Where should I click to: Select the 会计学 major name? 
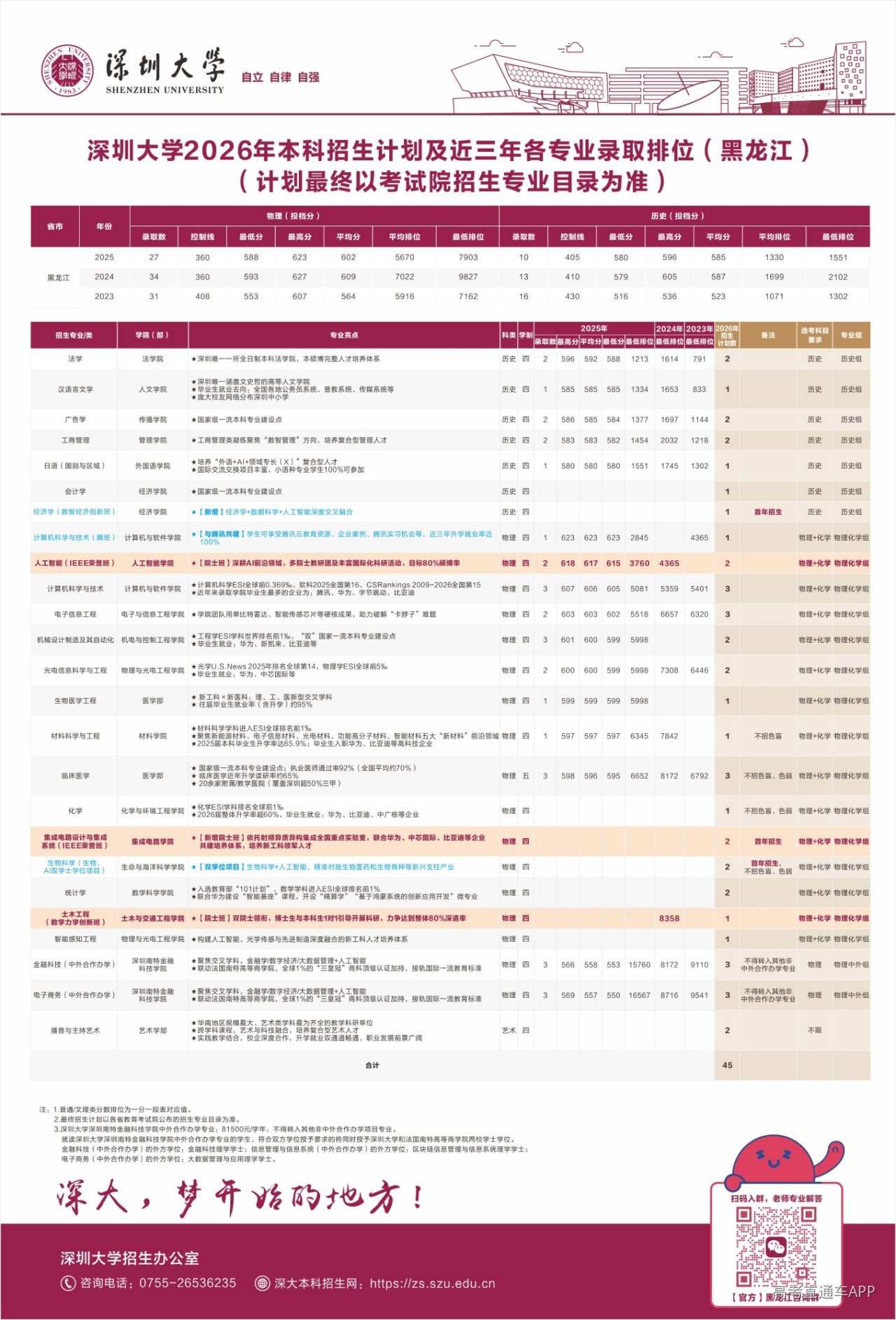tap(76, 492)
